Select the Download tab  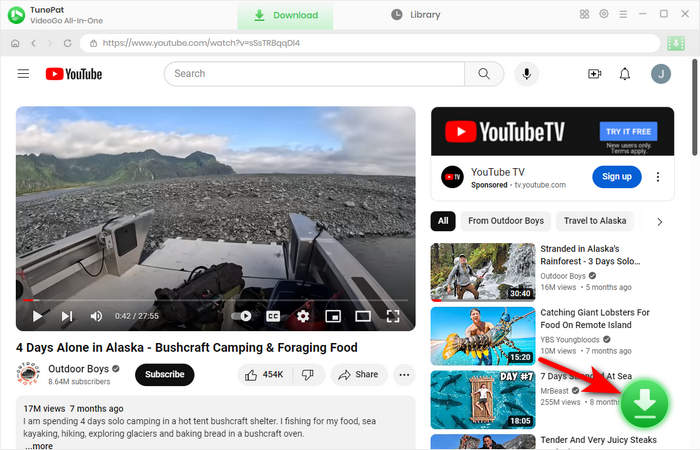(286, 15)
